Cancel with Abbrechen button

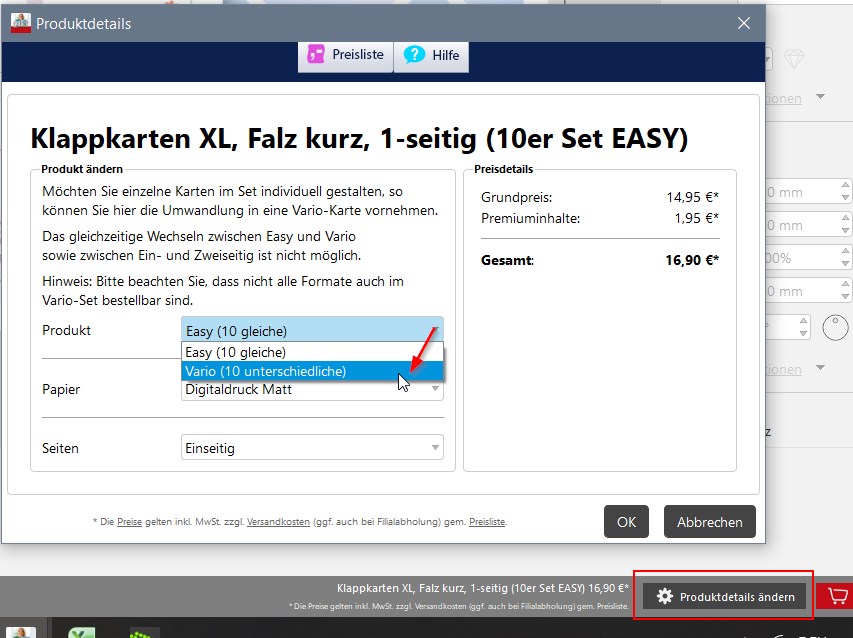click(709, 522)
